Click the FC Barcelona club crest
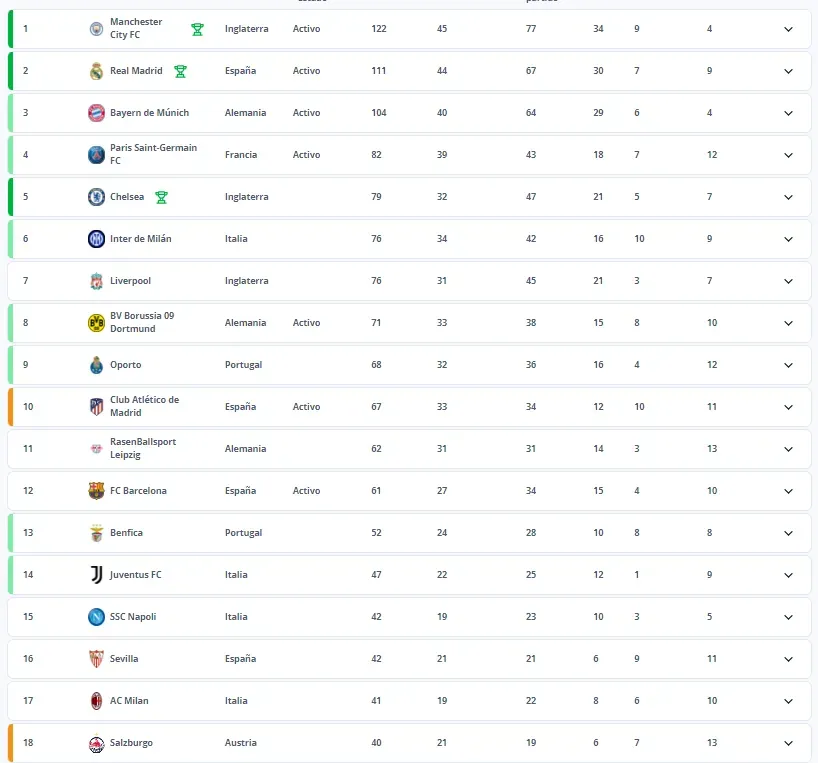 pyautogui.click(x=96, y=490)
